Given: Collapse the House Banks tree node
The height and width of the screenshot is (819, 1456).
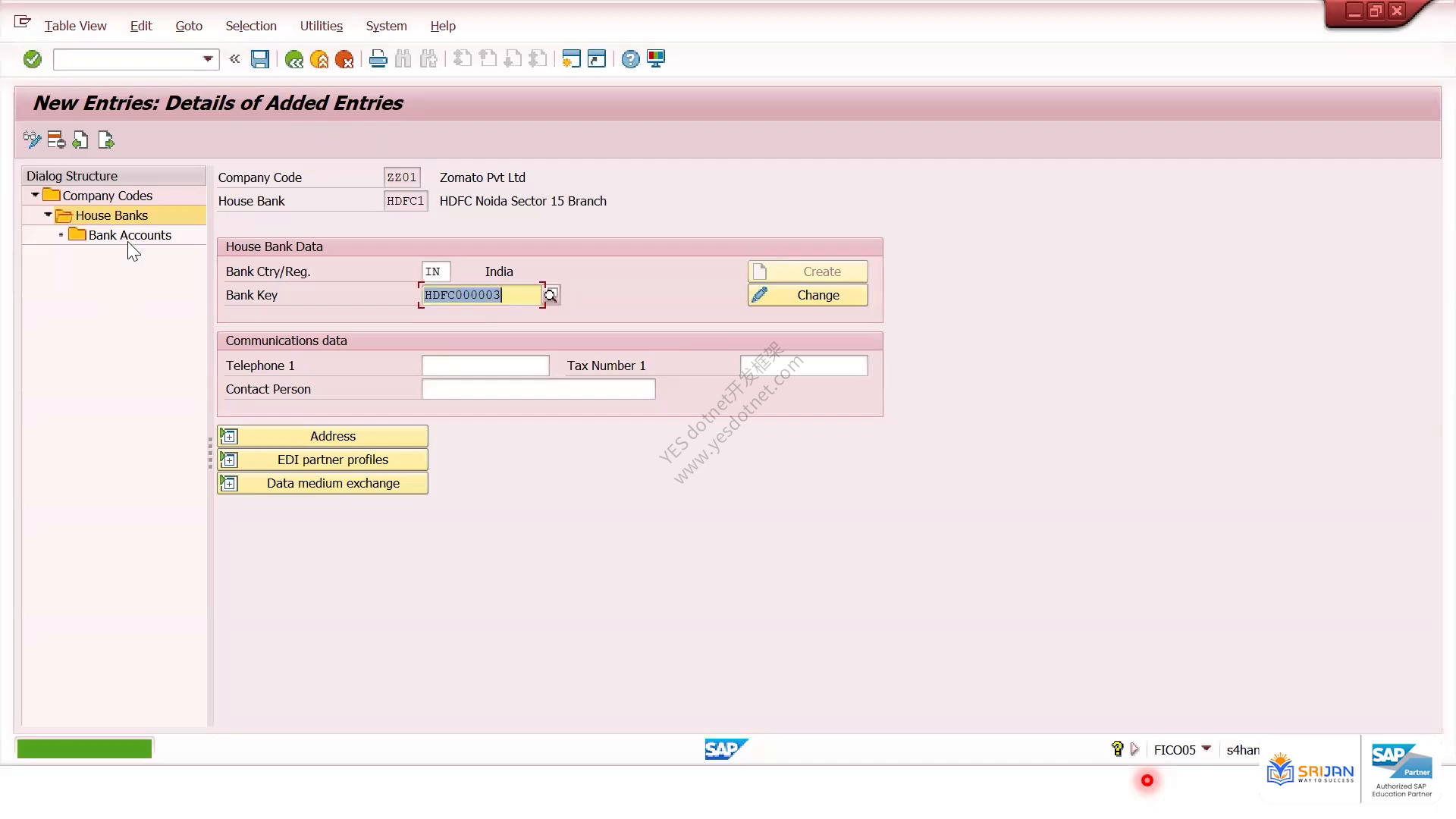Looking at the screenshot, I should point(48,215).
